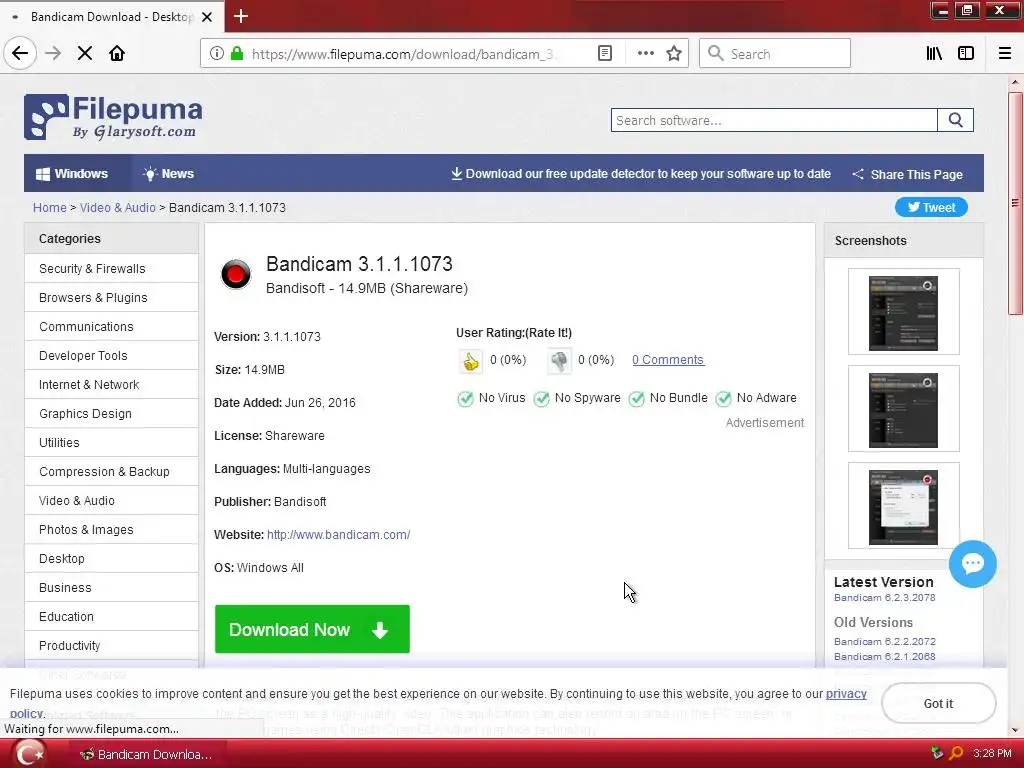Open page actions three-dots menu
1024x768 pixels.
pyautogui.click(x=645, y=54)
